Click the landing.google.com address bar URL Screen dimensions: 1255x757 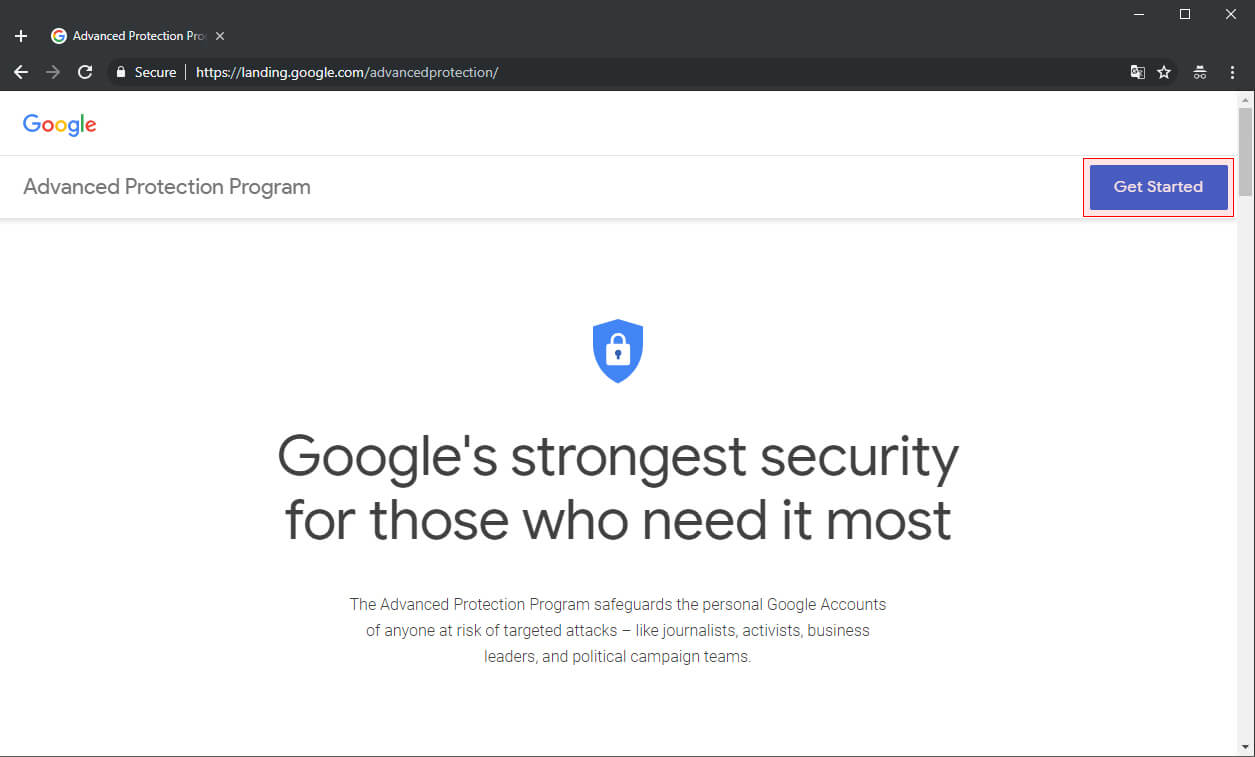pyautogui.click(x=347, y=71)
